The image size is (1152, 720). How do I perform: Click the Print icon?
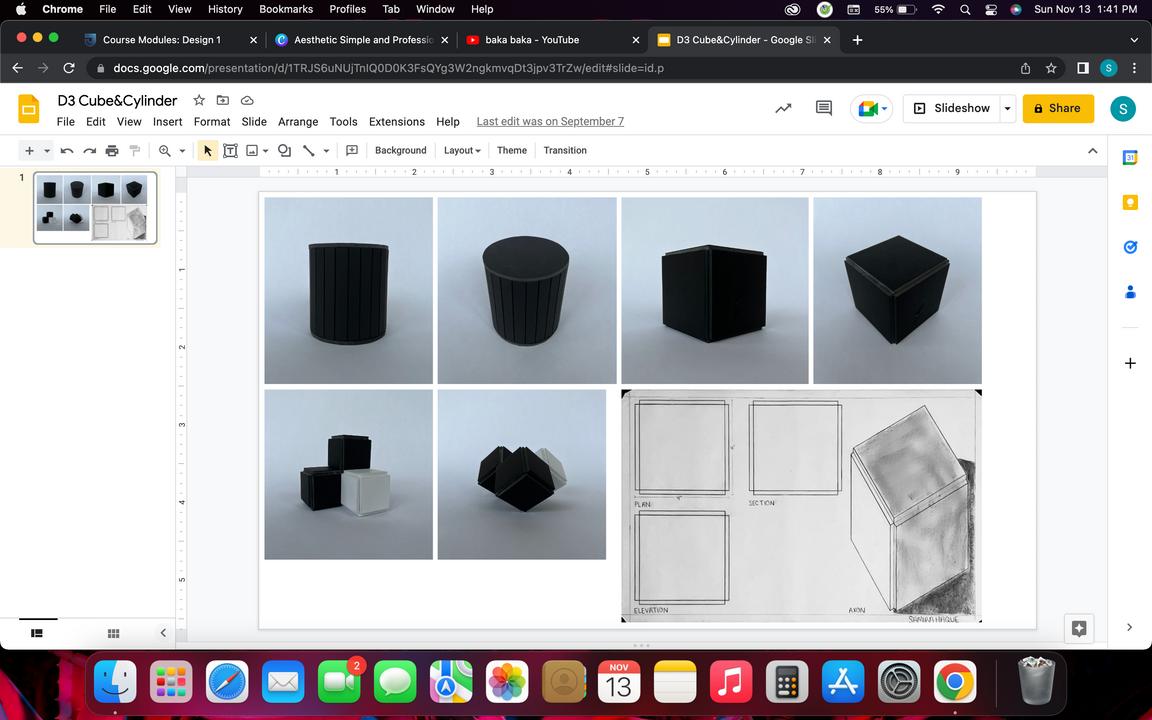coord(112,151)
